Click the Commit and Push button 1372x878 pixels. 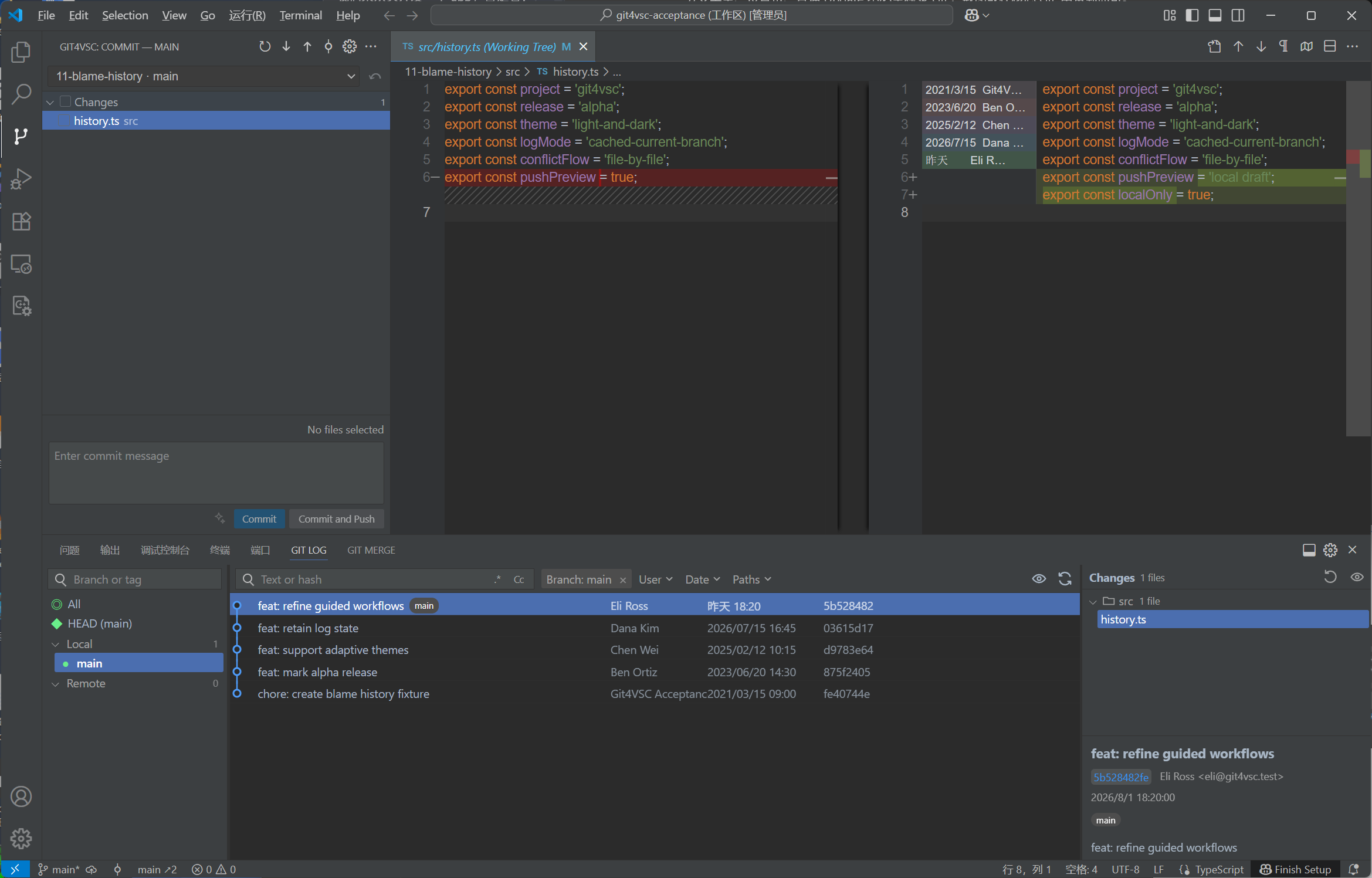click(336, 518)
